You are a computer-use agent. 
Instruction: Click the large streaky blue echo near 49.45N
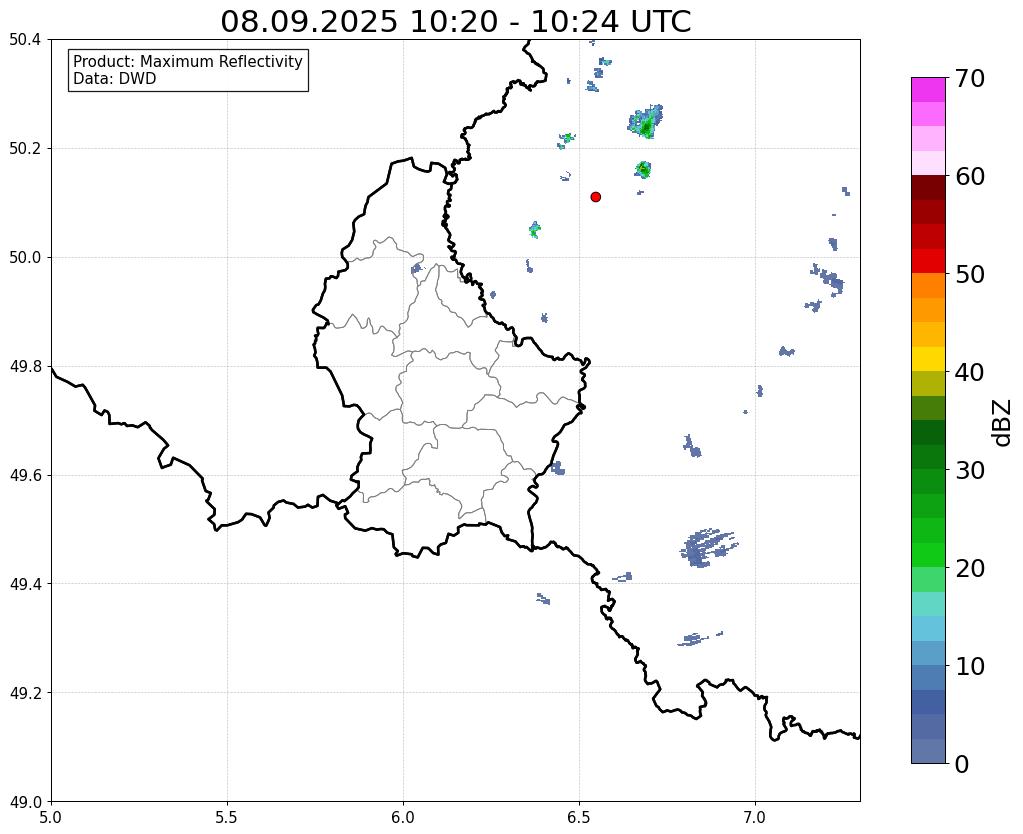(x=709, y=548)
